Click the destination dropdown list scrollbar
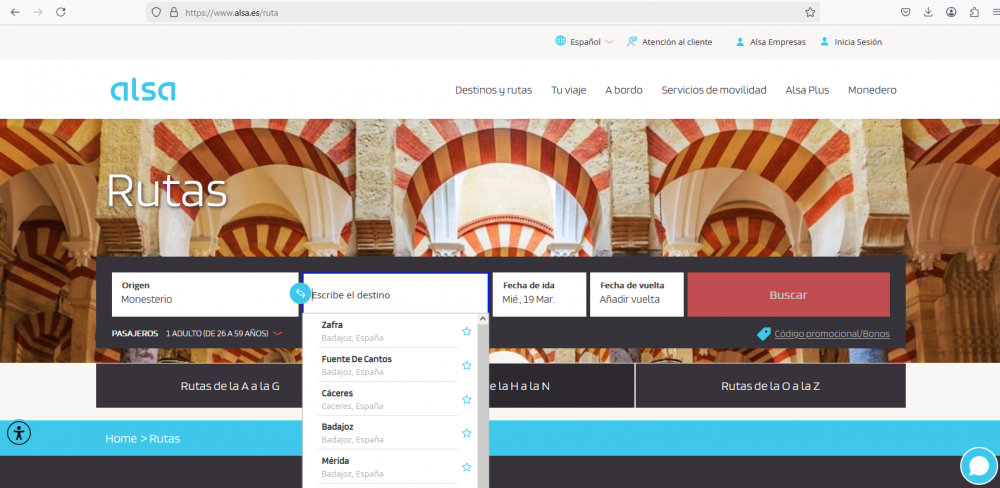The width and height of the screenshot is (1000, 488). (483, 400)
